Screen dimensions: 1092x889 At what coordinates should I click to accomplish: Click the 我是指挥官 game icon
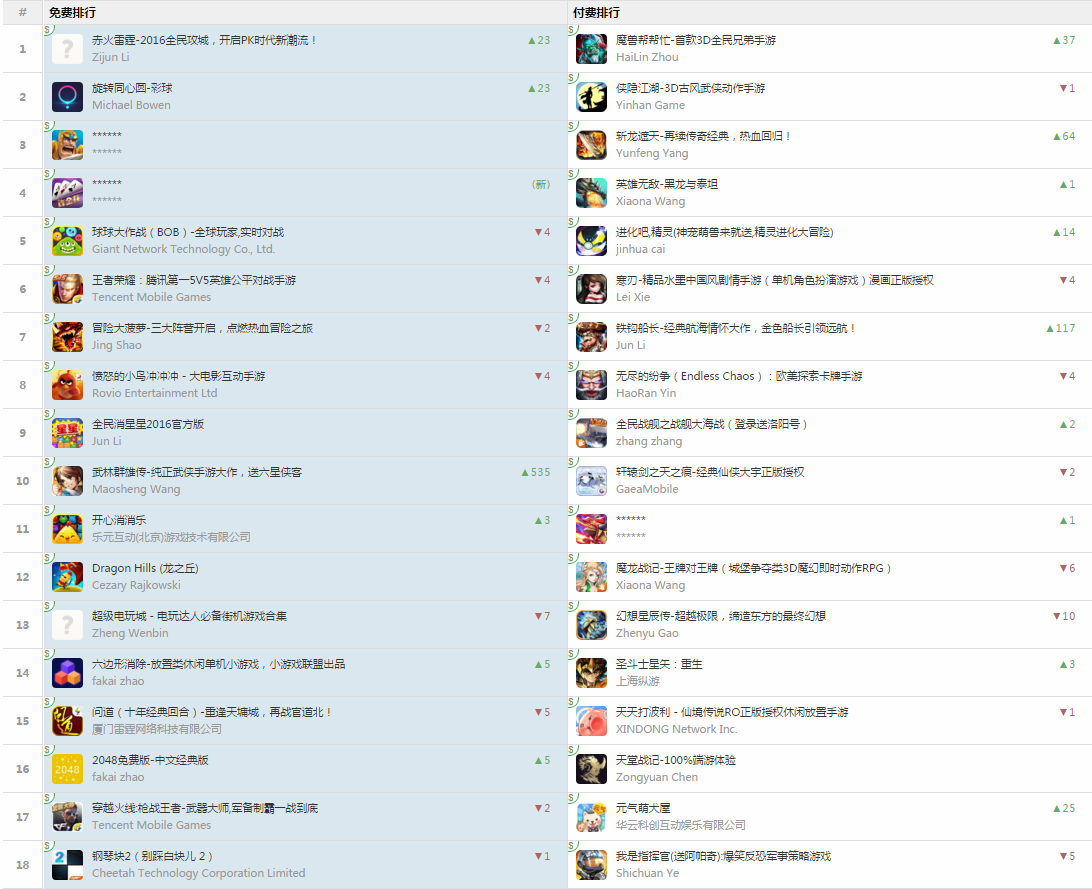591,865
